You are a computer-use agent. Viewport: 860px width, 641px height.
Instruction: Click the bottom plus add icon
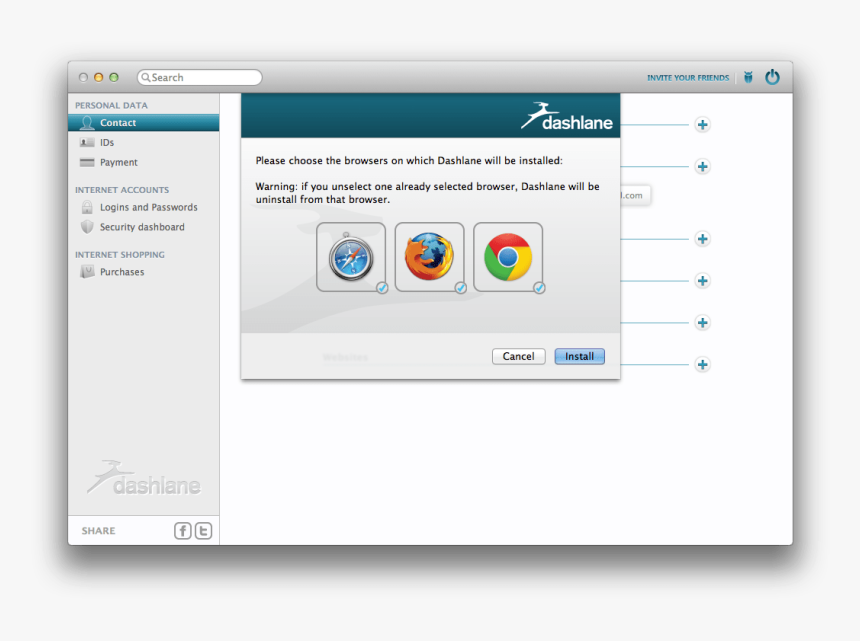pos(703,364)
